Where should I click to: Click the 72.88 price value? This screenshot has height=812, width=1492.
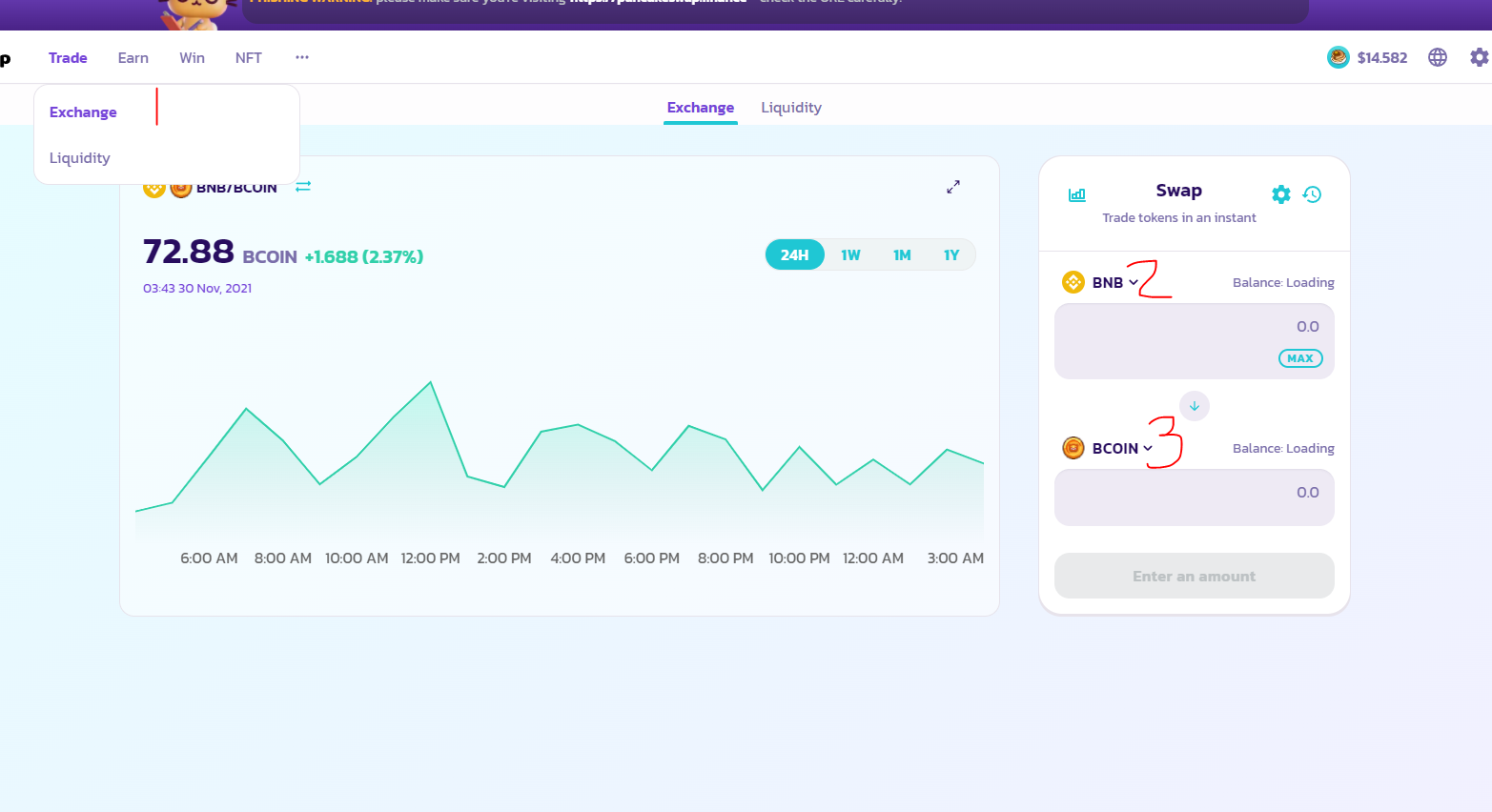(189, 252)
